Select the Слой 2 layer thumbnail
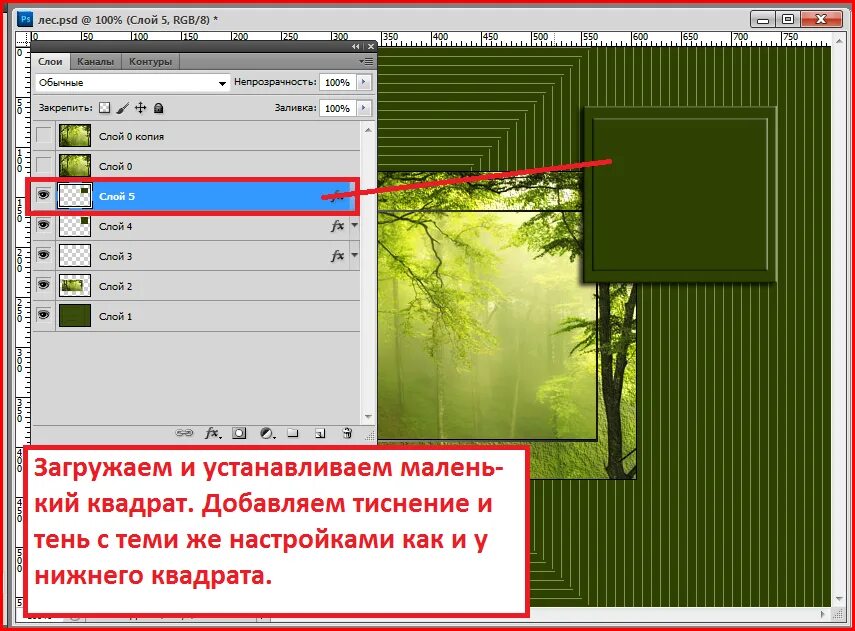The image size is (855, 631). click(x=75, y=286)
